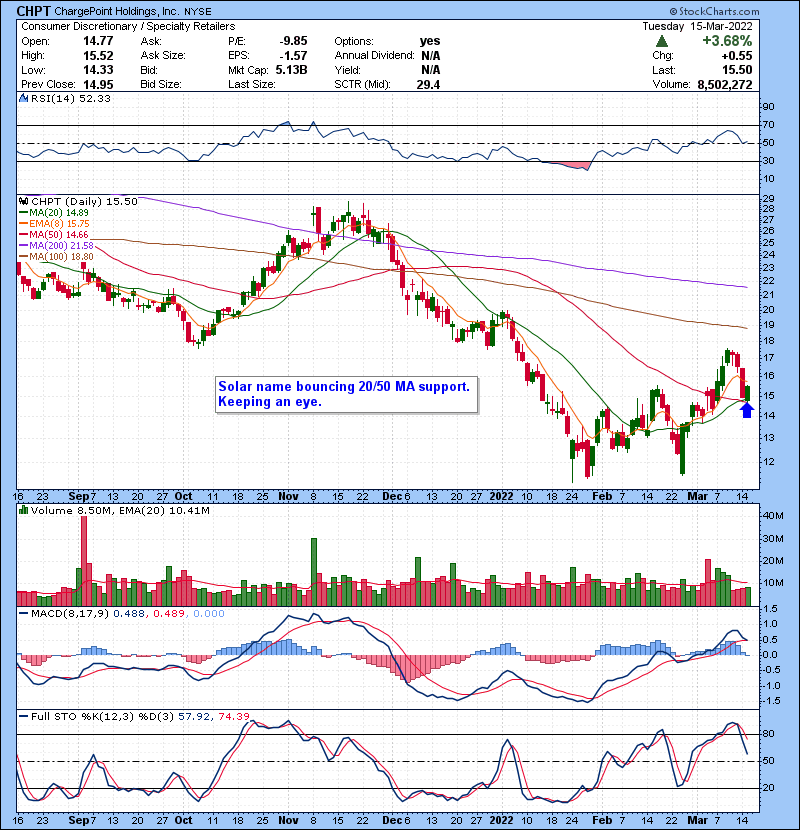This screenshot has height=830, width=800.
Task: Click the Volume value 8,502,272
Action: 725,85
